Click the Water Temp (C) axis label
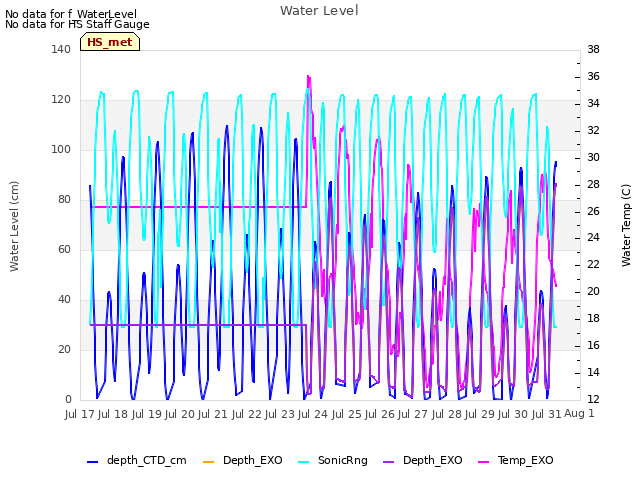The height and width of the screenshot is (480, 640). (626, 225)
